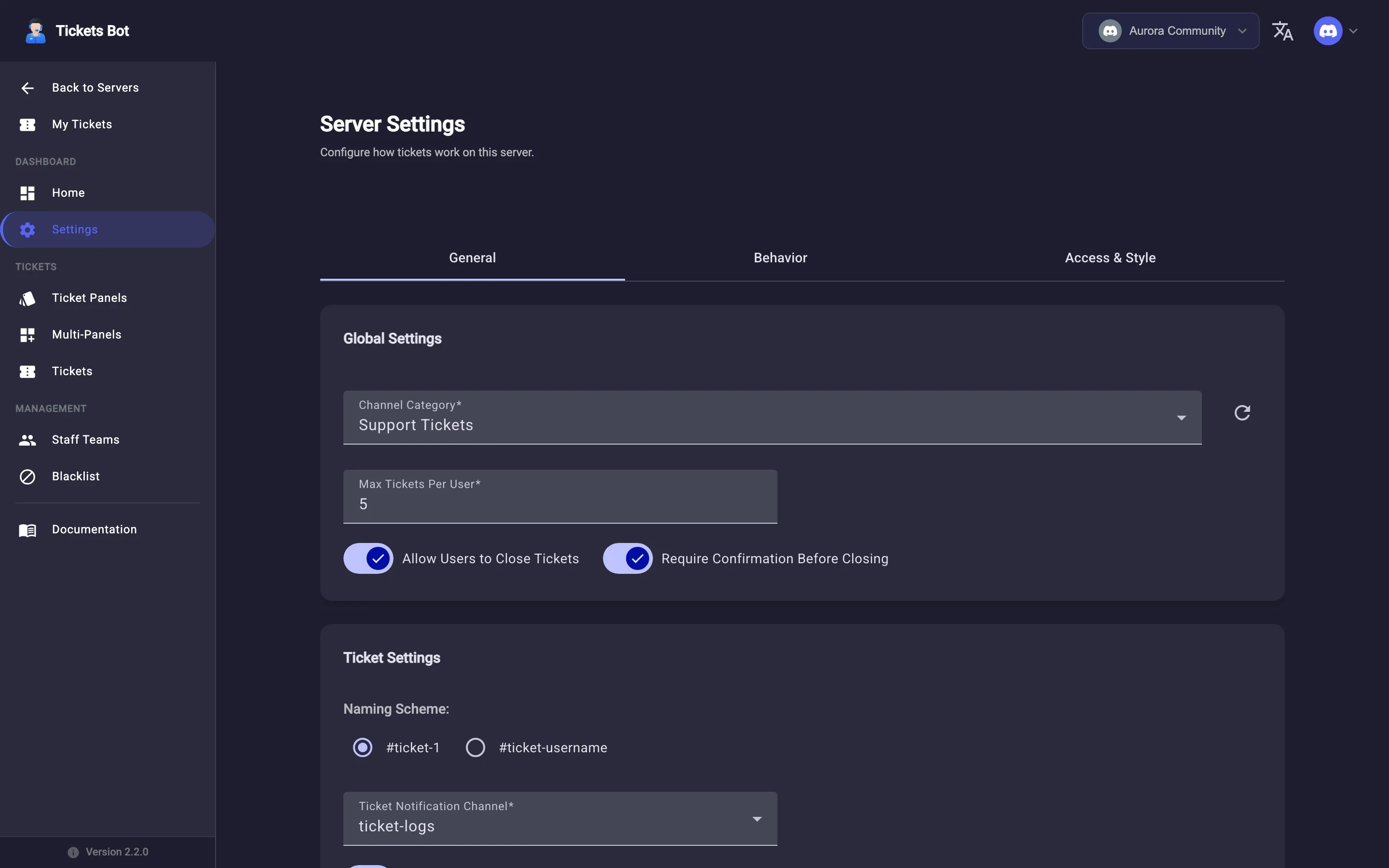The width and height of the screenshot is (1389, 868).
Task: Select the #ticket-1 naming scheme
Action: (362, 747)
